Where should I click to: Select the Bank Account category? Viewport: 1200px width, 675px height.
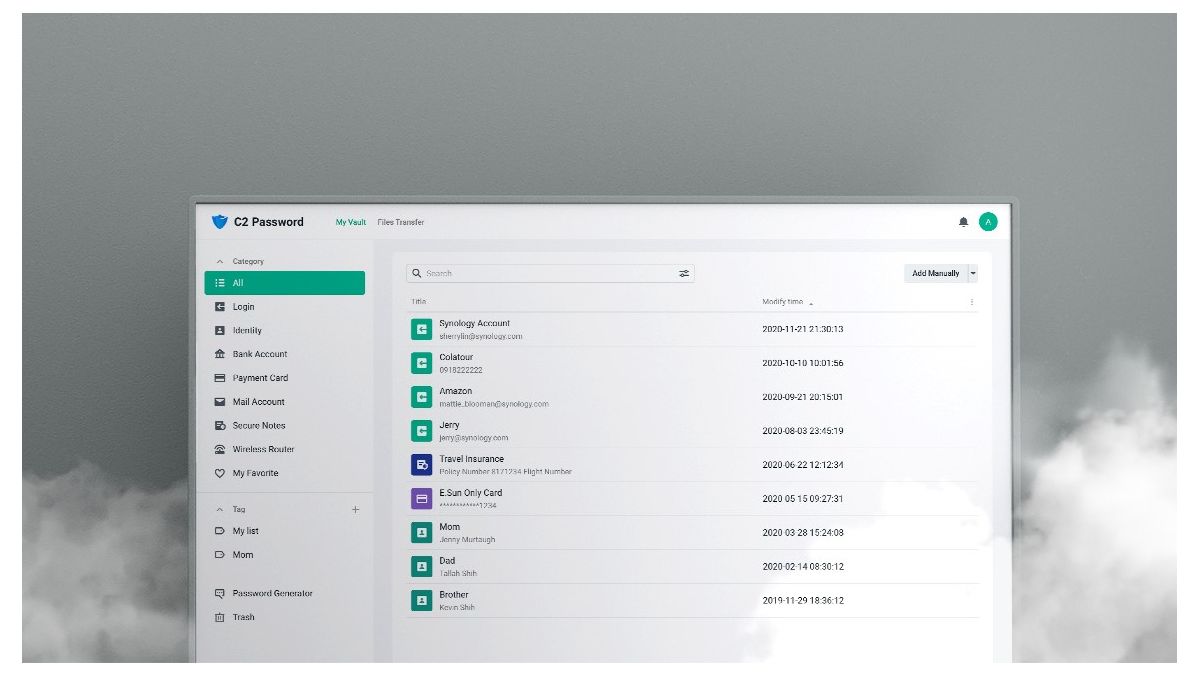[259, 354]
